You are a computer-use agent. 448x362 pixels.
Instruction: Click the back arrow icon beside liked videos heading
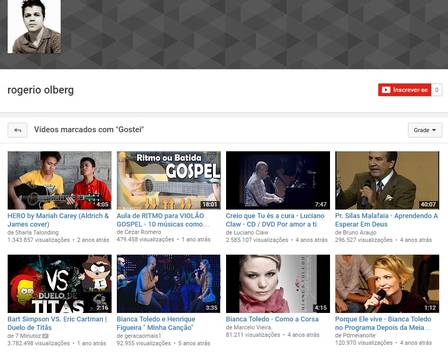click(x=18, y=130)
